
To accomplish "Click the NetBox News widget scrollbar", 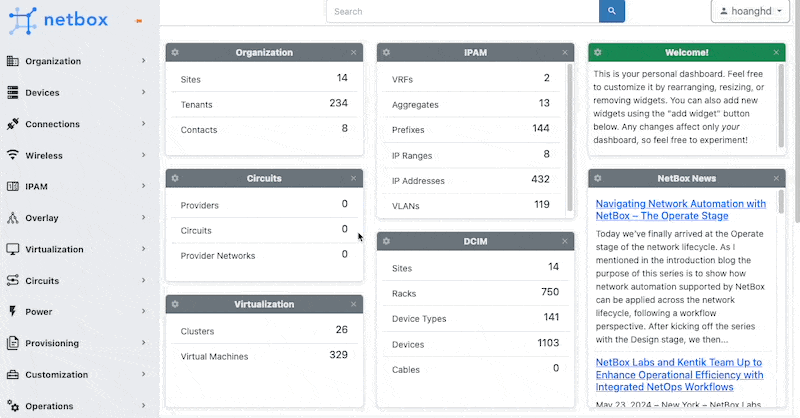I will click(x=781, y=202).
